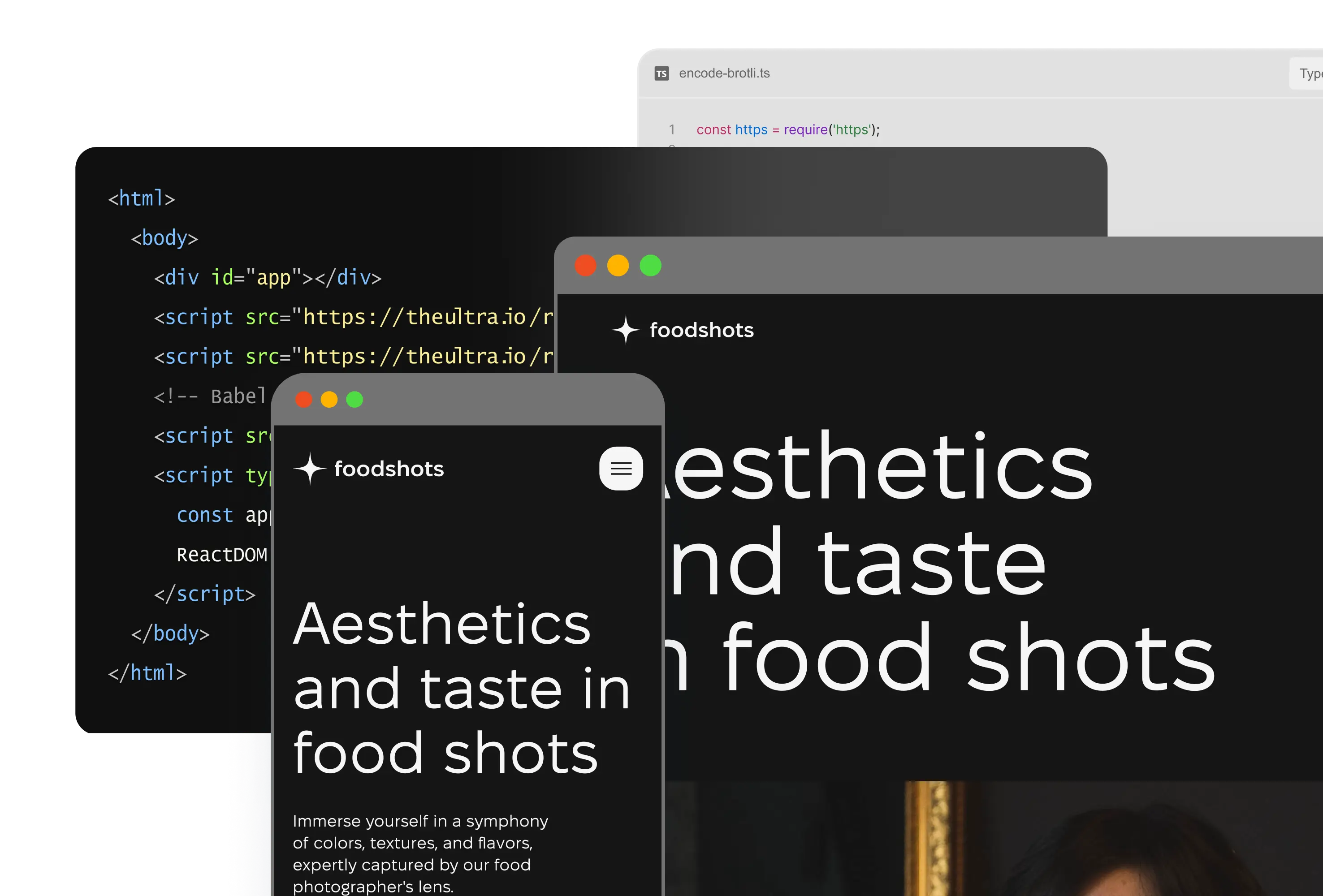Select the encode-brotli.ts file tab
This screenshot has height=896, width=1323.
pos(723,73)
